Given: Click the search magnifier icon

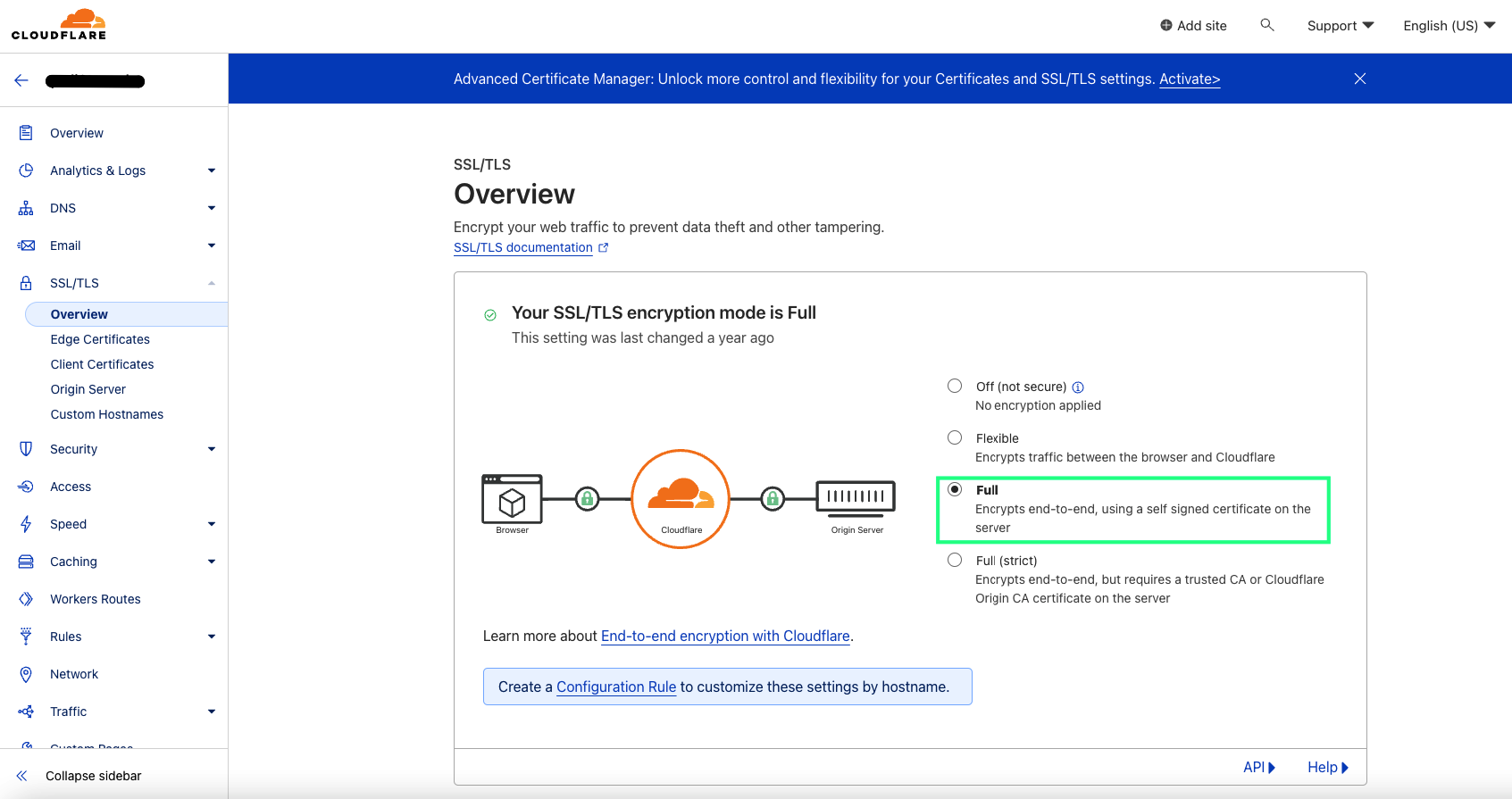Looking at the screenshot, I should pos(1266,25).
